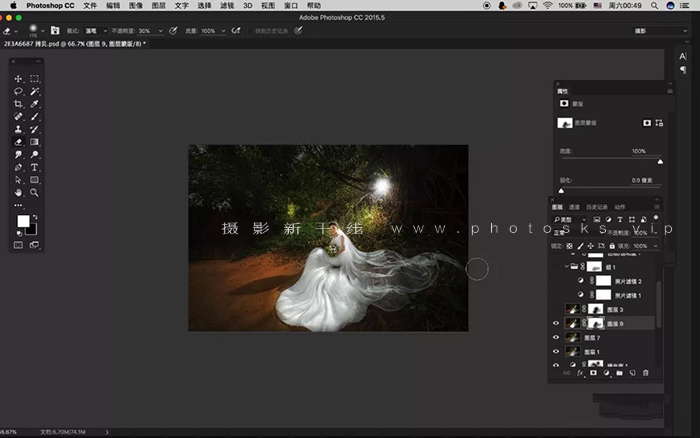Image resolution: width=700 pixels, height=438 pixels.
Task: Hide the 图层 1 layer
Action: coord(556,351)
